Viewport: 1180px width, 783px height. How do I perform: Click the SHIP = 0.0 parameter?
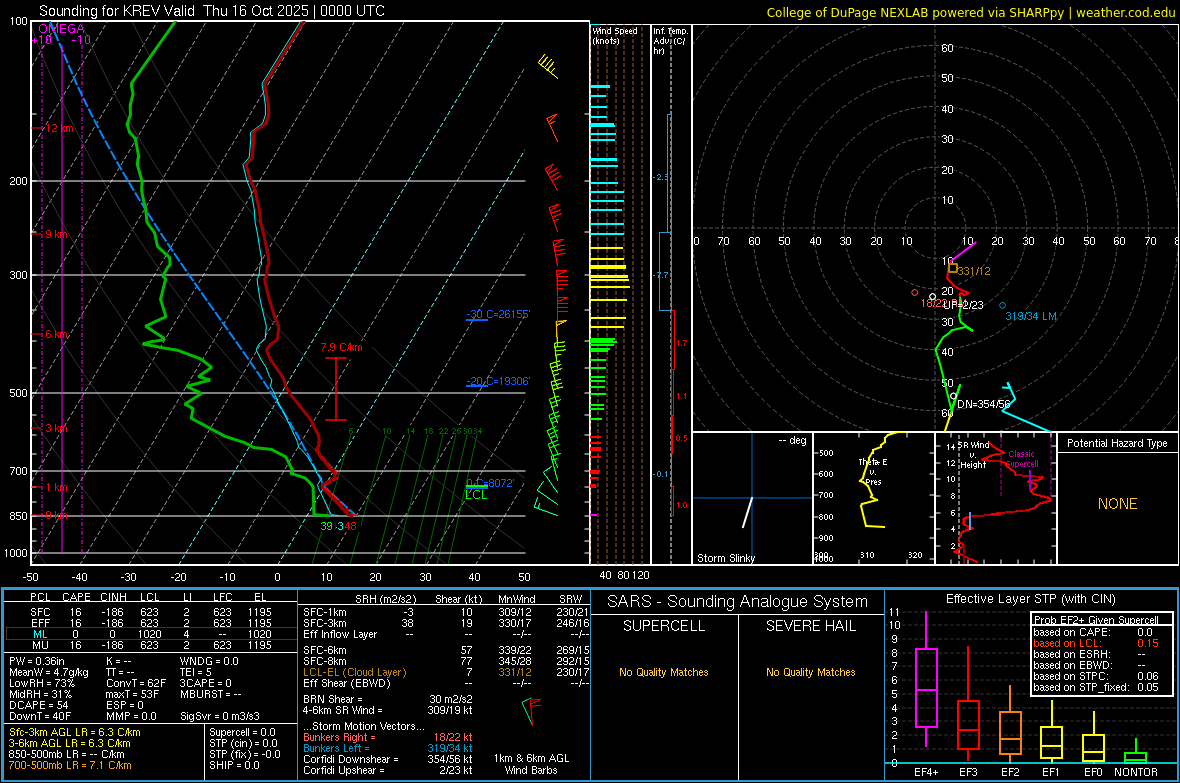234,765
